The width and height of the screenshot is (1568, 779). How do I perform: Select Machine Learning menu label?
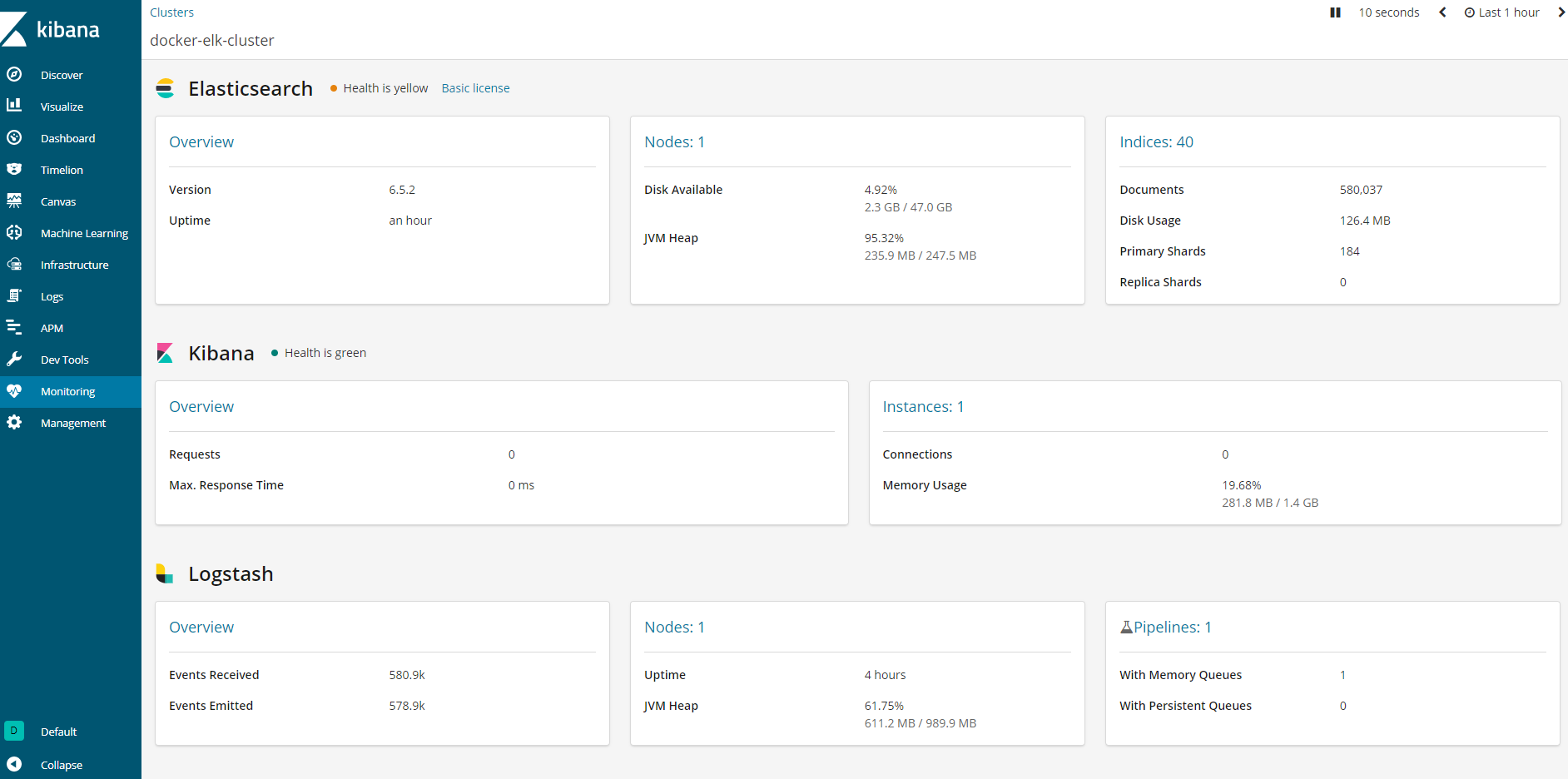pos(84,233)
